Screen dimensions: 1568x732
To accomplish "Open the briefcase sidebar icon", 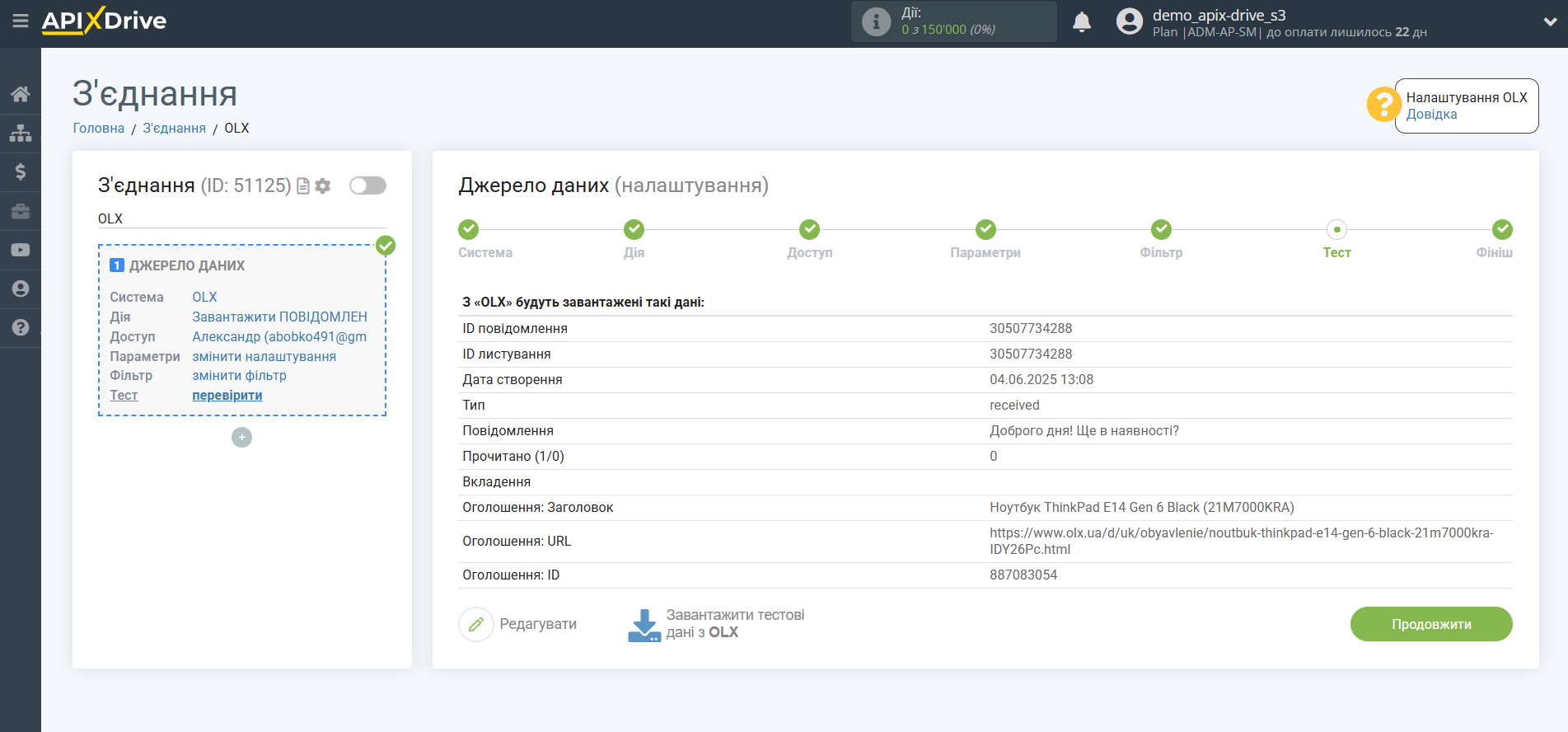I will [21, 211].
